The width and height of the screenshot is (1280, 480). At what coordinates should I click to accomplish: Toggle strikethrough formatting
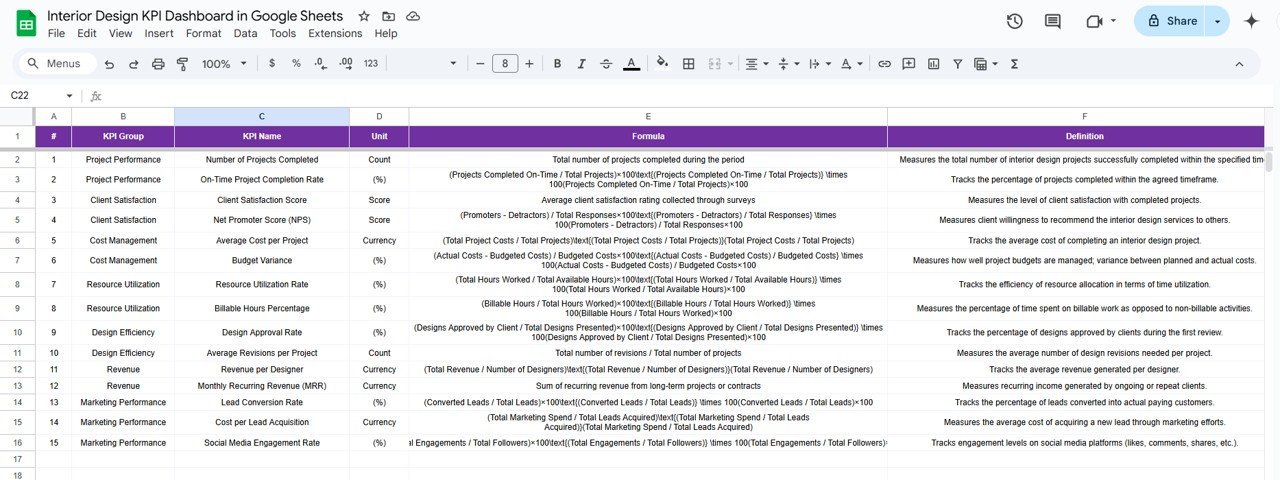(x=606, y=64)
